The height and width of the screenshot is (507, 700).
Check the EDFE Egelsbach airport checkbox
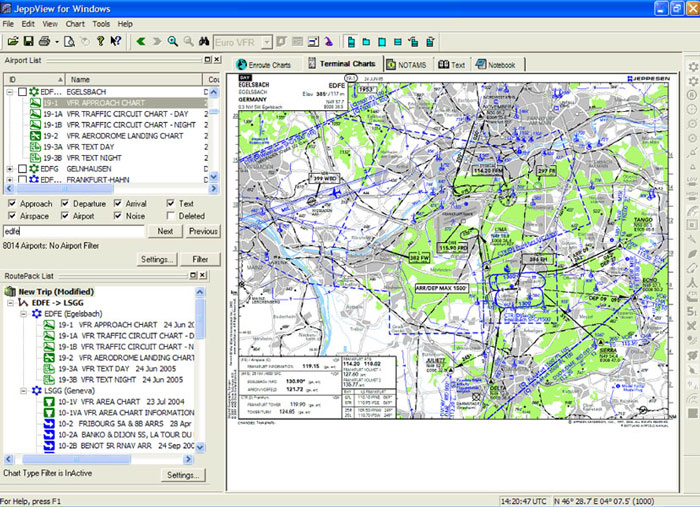pyautogui.click(x=22, y=92)
